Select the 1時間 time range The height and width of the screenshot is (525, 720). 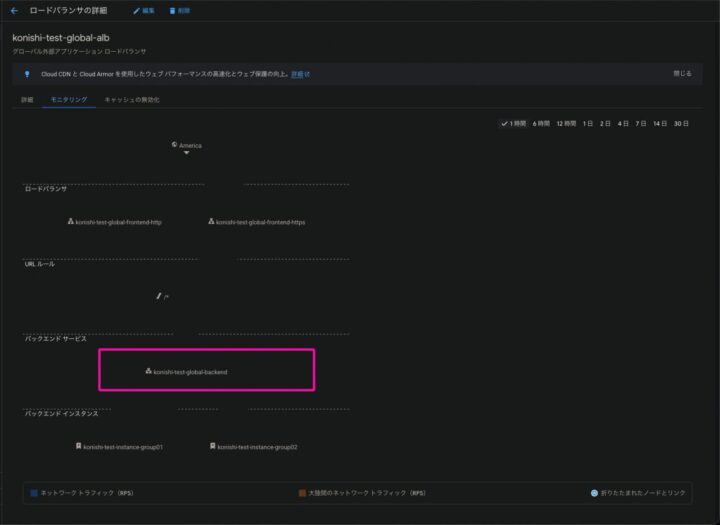tap(512, 123)
